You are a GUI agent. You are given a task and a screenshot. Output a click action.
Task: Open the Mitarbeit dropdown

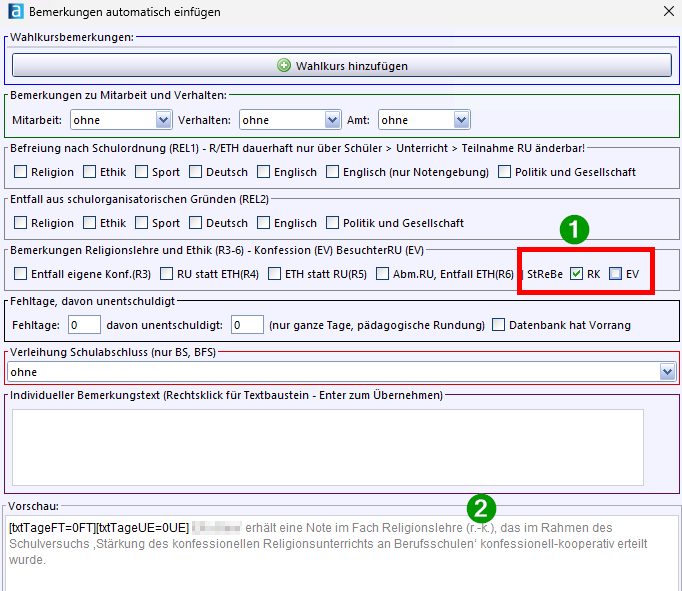coord(164,120)
